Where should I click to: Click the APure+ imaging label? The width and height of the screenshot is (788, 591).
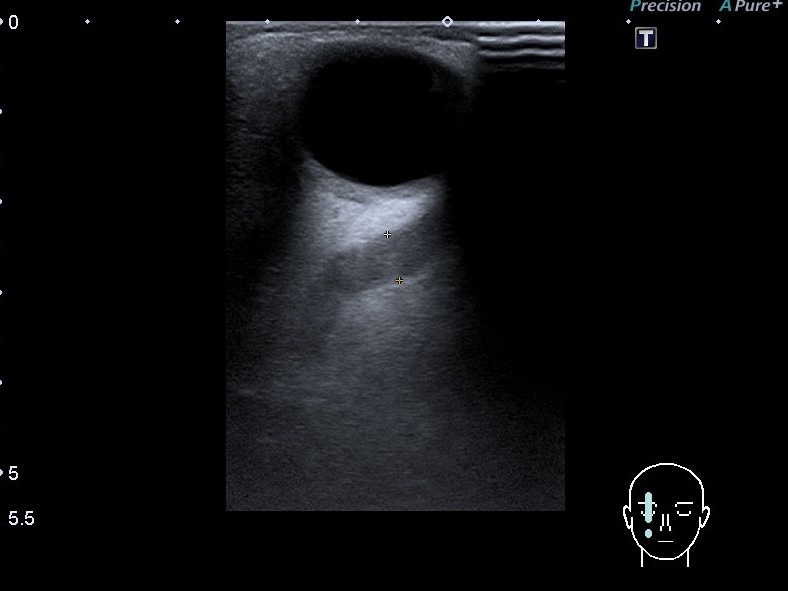(x=750, y=7)
